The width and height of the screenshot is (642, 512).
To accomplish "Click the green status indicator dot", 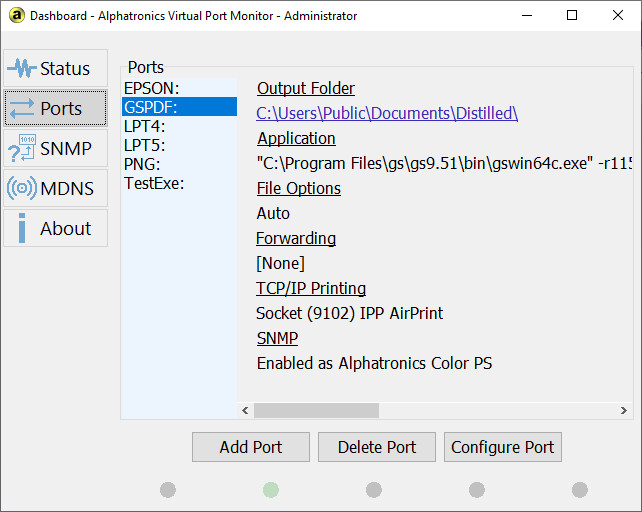I will coord(271,489).
